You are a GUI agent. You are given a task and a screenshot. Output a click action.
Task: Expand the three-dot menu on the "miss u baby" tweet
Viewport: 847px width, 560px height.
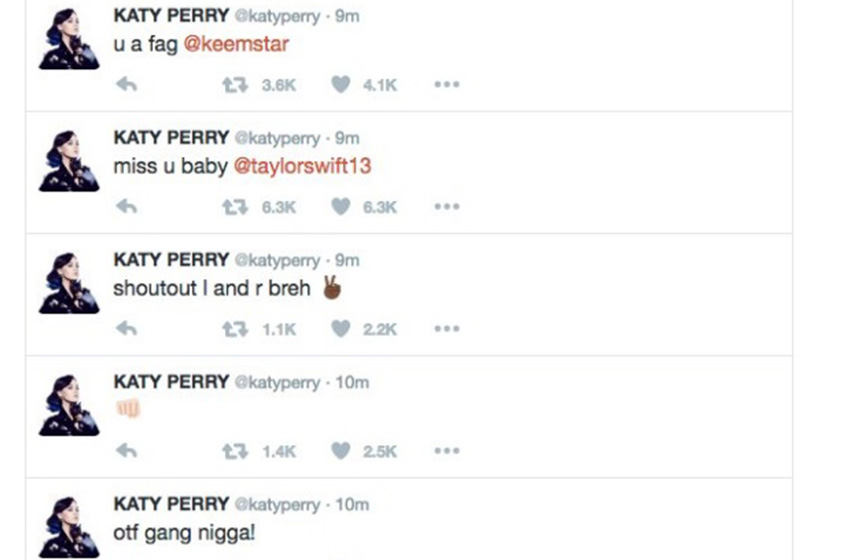pyautogui.click(x=447, y=207)
